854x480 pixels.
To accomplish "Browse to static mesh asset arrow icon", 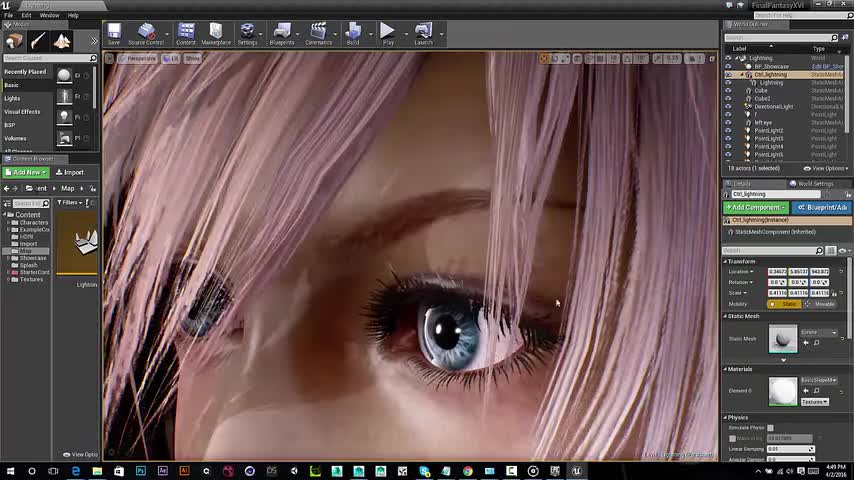I will 806,343.
